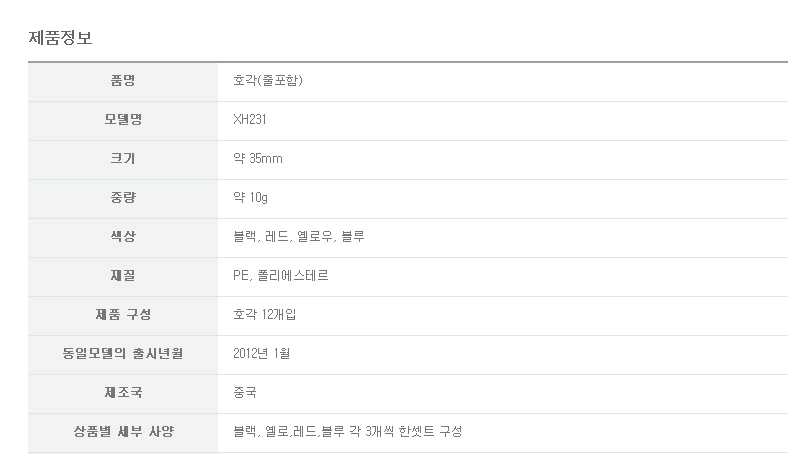796x472 pixels.
Task: Select the 약 35mm size value
Action: click(257, 159)
